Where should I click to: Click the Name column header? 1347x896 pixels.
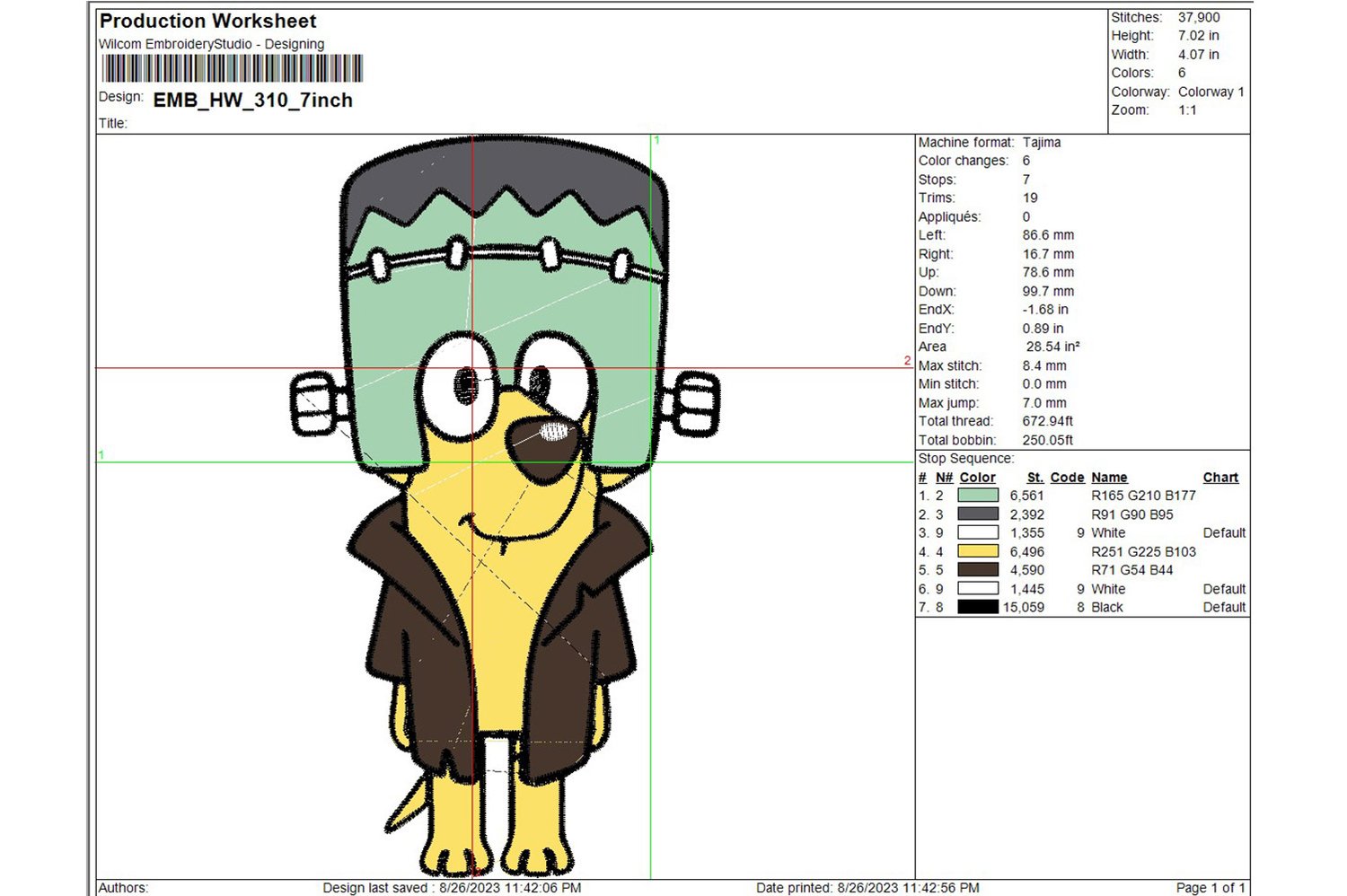tap(1109, 478)
